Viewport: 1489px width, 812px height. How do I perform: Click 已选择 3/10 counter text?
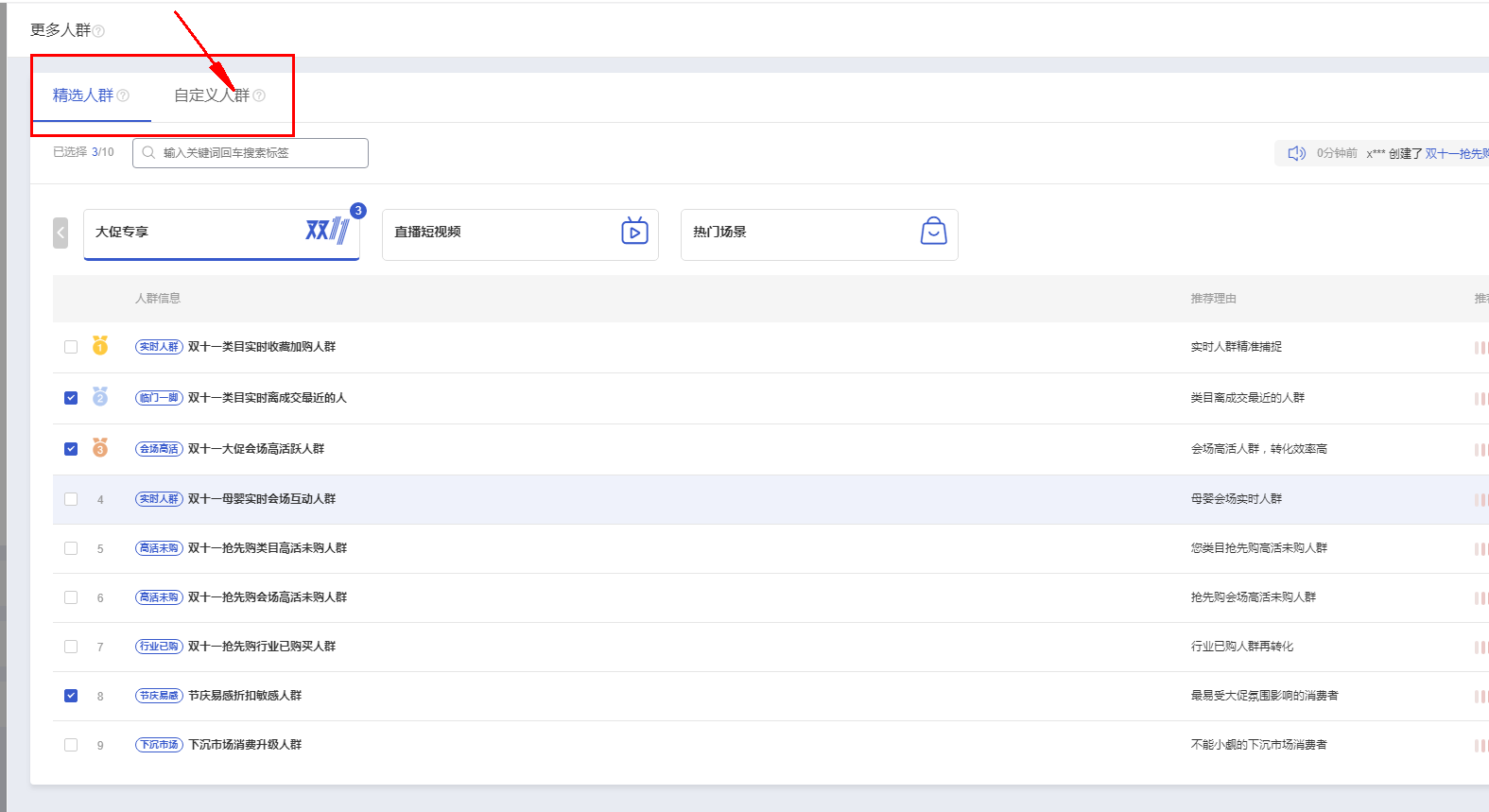83,152
